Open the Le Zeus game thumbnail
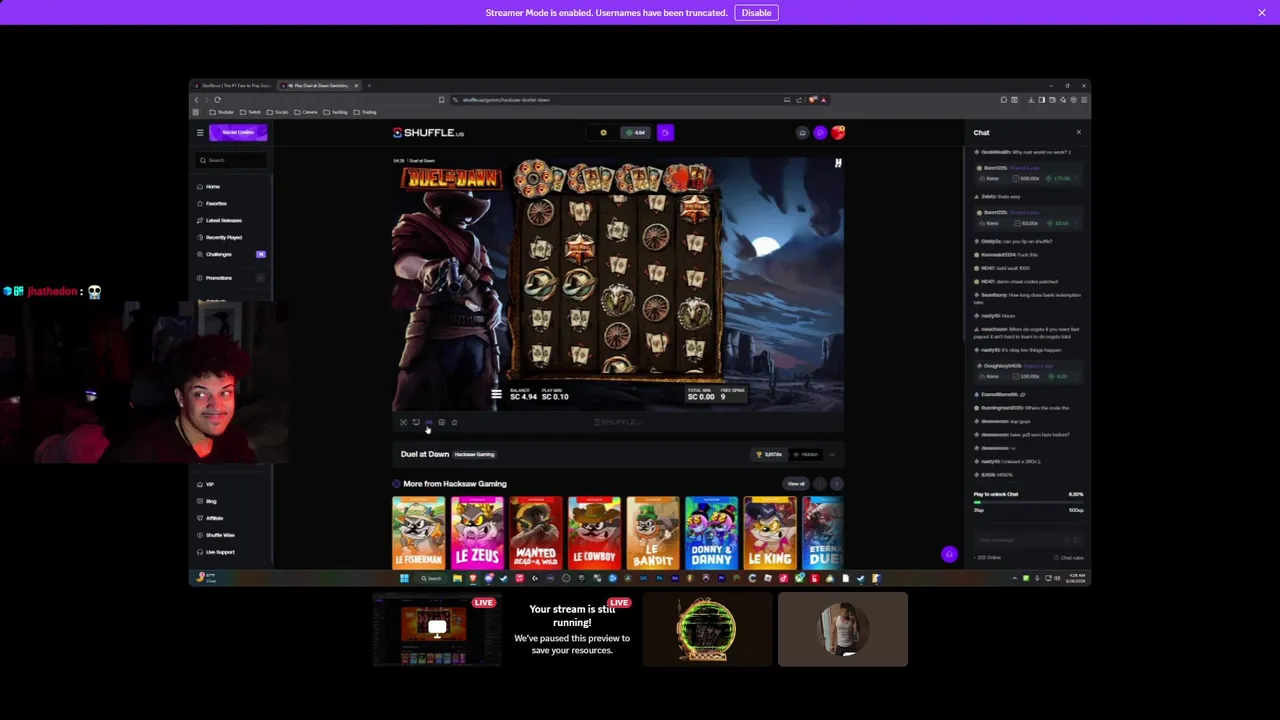This screenshot has width=1280, height=720. pos(477,532)
